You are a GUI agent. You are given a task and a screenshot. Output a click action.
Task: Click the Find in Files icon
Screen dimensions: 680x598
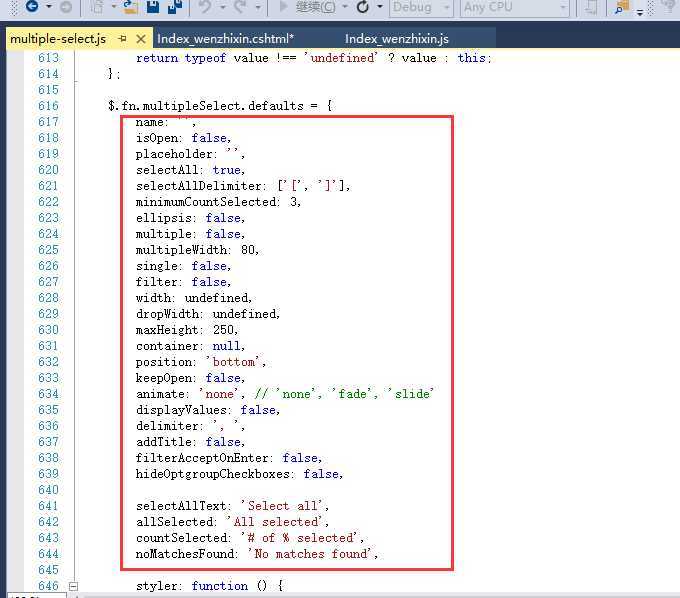point(622,7)
